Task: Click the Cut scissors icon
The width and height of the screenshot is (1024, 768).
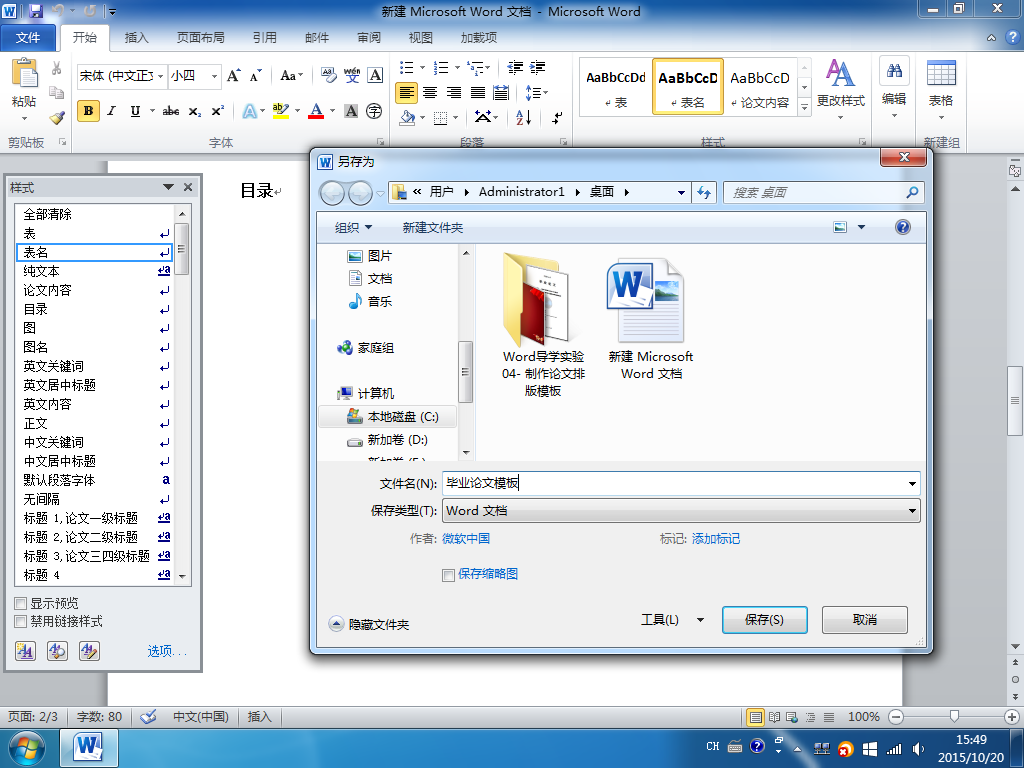Action: pos(57,69)
